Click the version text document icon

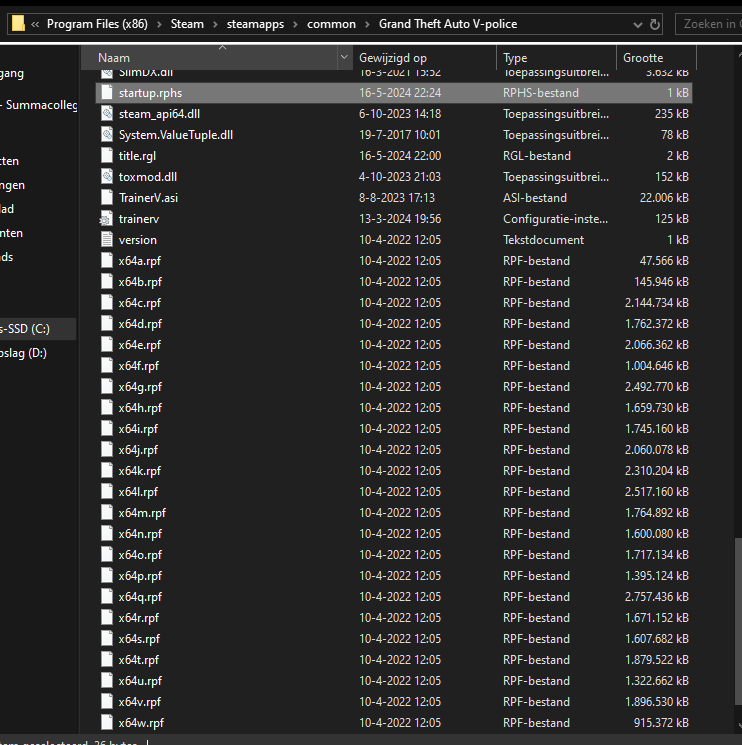(108, 240)
